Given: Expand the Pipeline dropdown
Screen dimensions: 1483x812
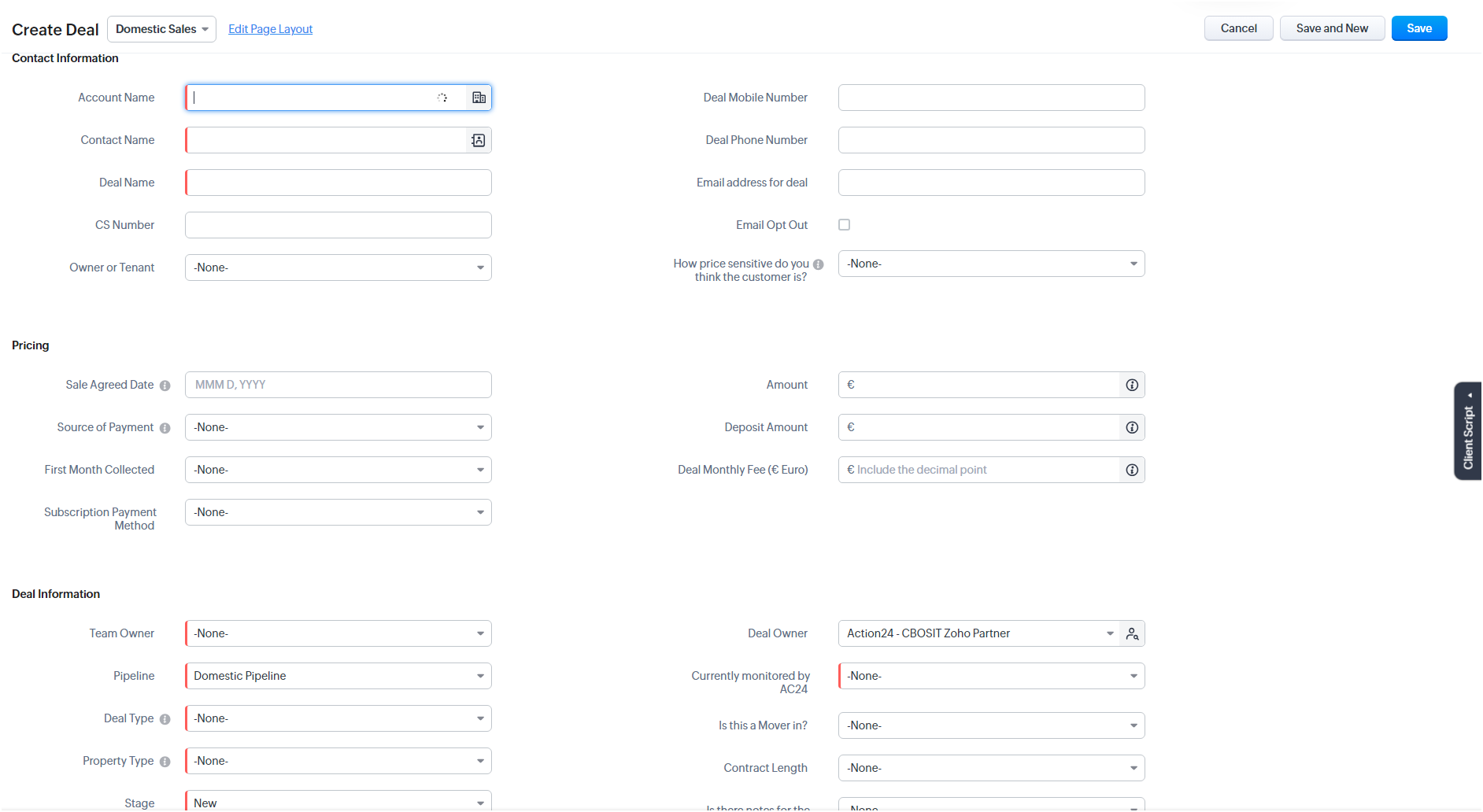Looking at the screenshot, I should point(338,676).
